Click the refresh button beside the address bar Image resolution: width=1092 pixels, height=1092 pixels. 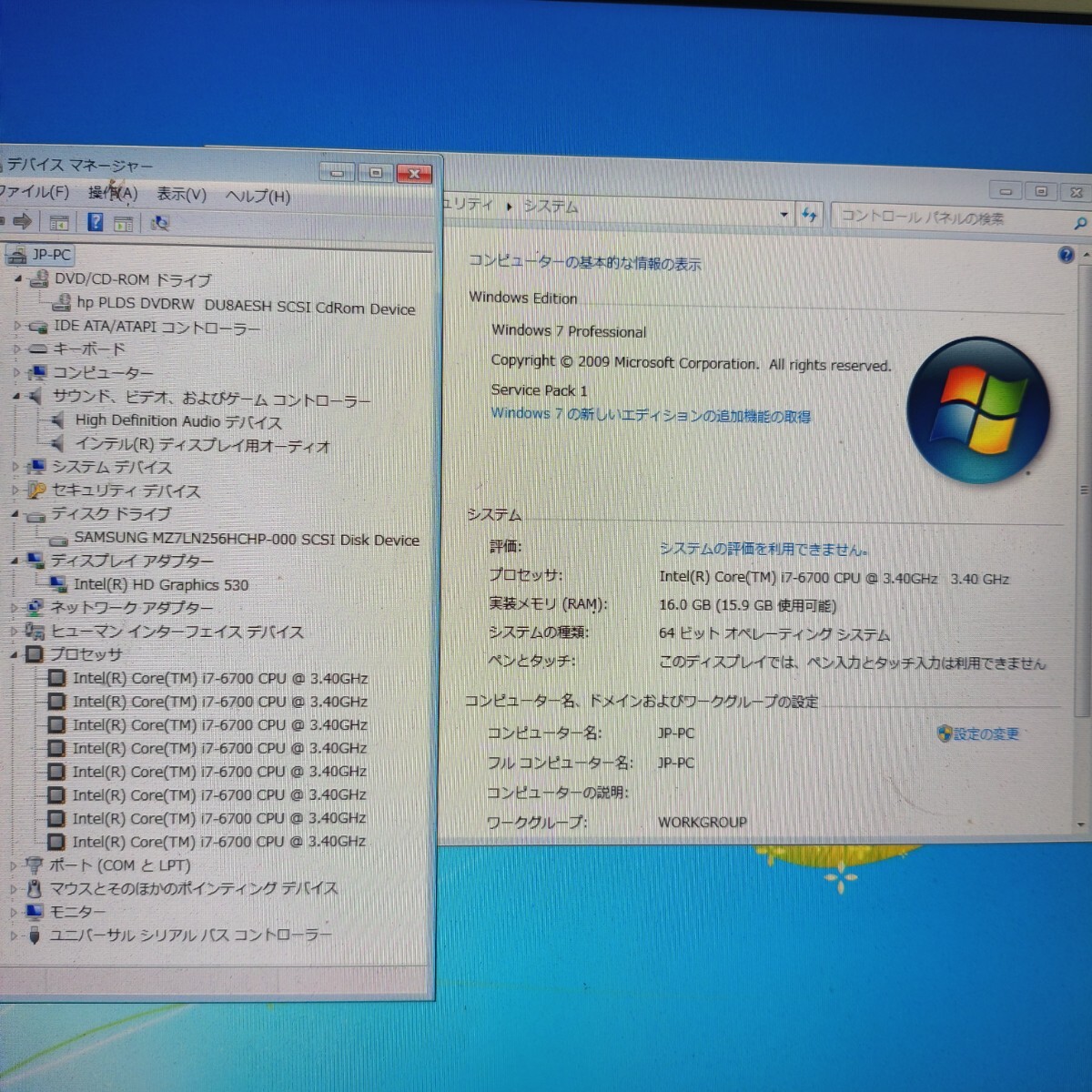point(808,215)
